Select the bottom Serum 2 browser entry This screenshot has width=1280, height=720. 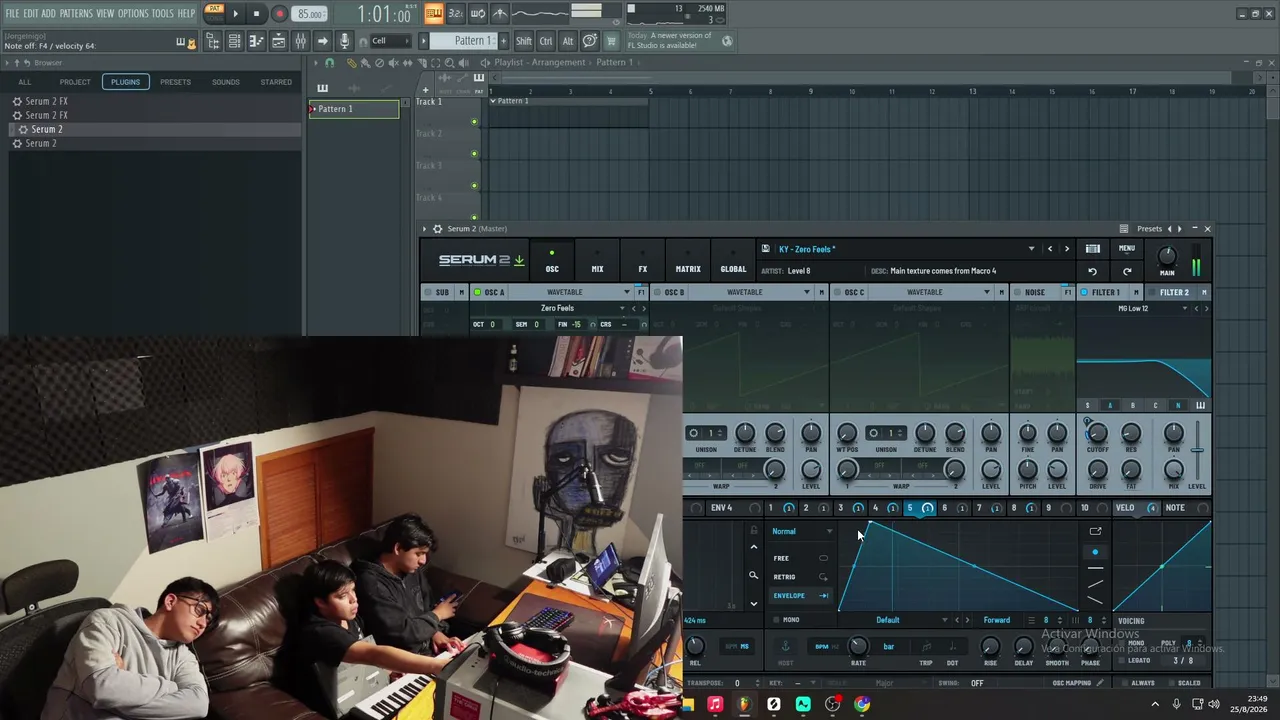pos(40,143)
